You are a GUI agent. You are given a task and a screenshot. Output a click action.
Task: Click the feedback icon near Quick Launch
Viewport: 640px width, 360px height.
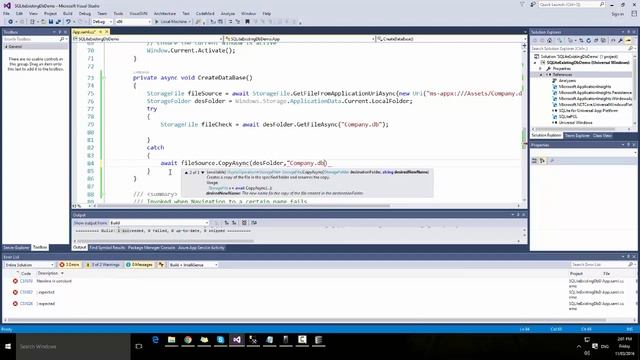point(533,4)
